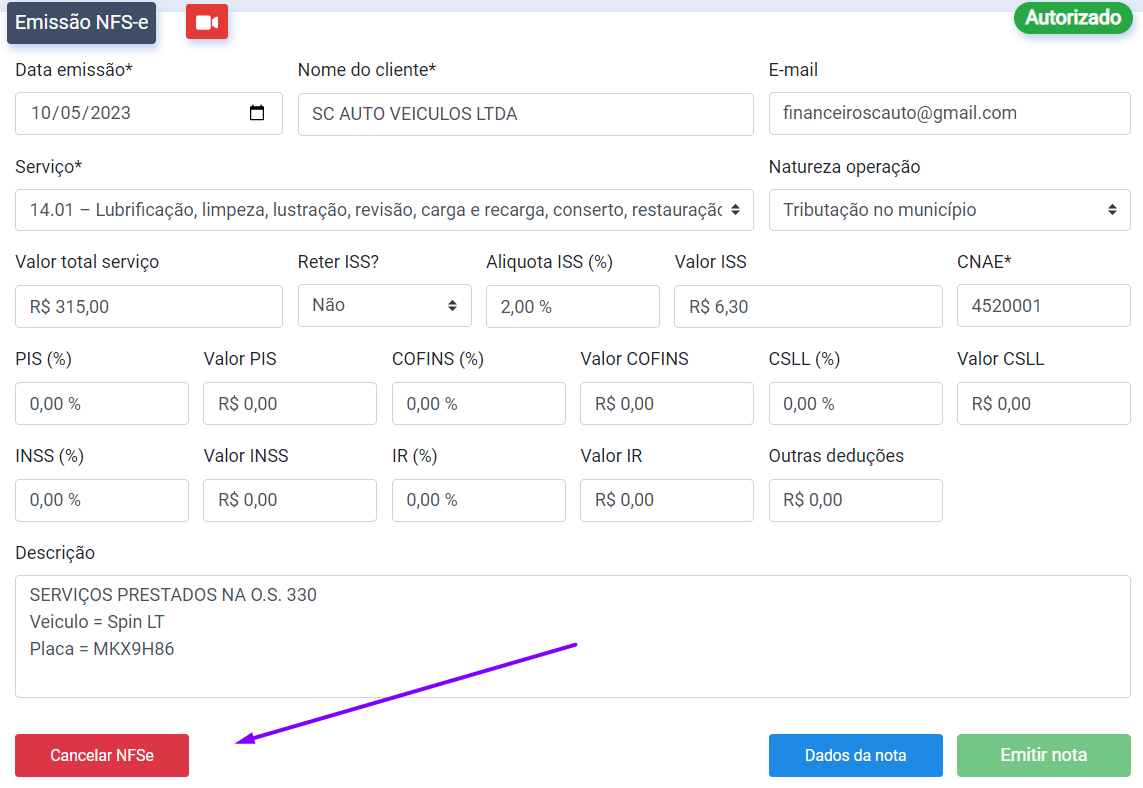Click the red video camera icon
1143x788 pixels.
tap(207, 22)
